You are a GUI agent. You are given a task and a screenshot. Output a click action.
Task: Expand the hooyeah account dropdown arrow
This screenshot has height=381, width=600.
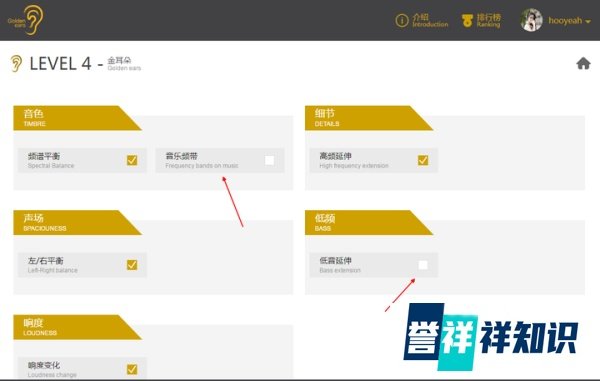[x=588, y=21]
